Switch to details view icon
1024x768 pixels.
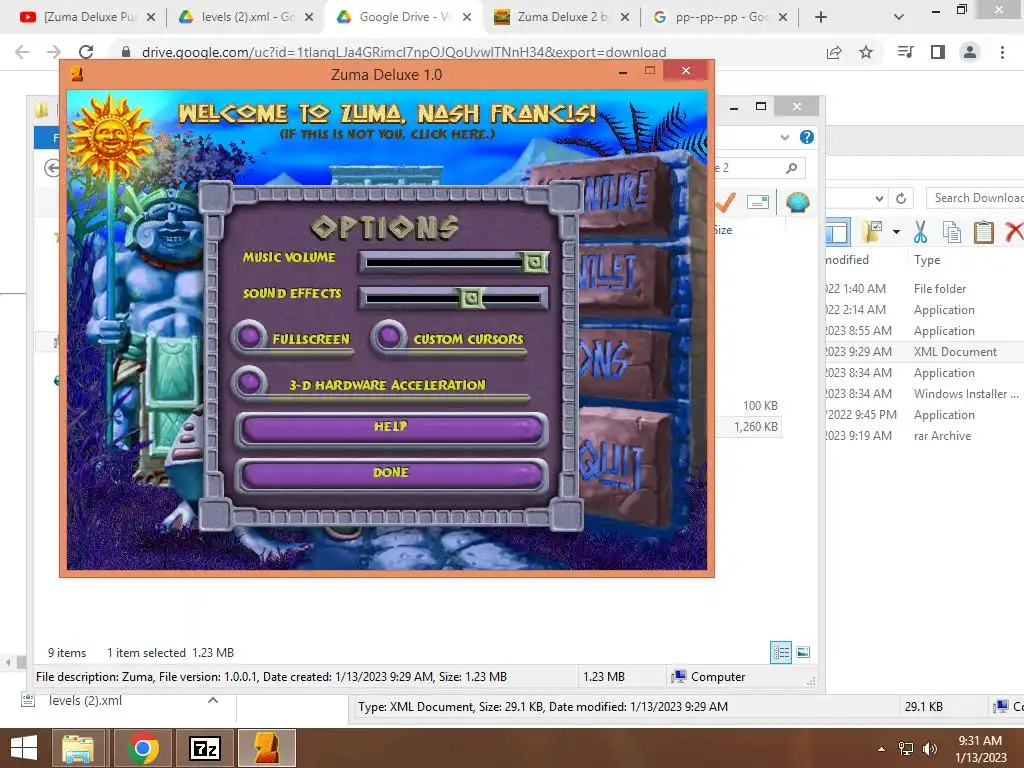tap(781, 652)
